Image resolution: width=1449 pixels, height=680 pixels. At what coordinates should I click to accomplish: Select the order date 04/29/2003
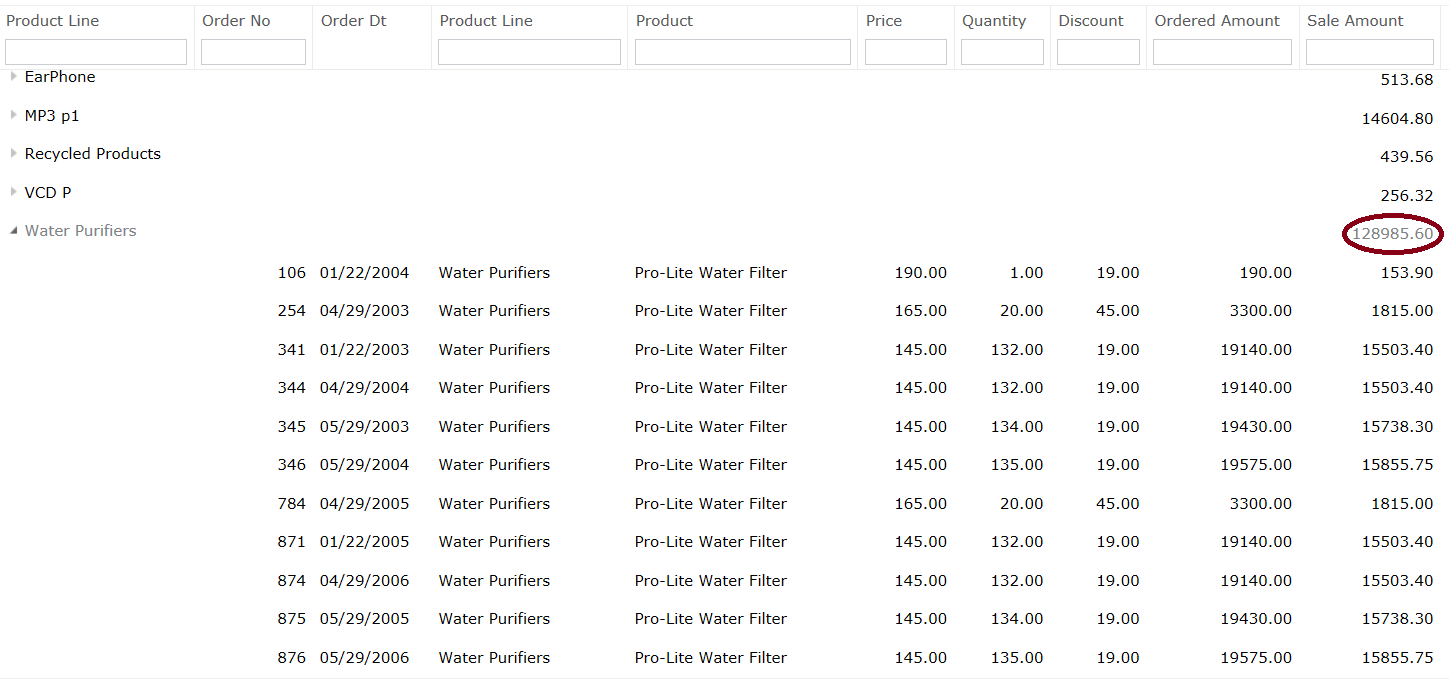(x=365, y=311)
